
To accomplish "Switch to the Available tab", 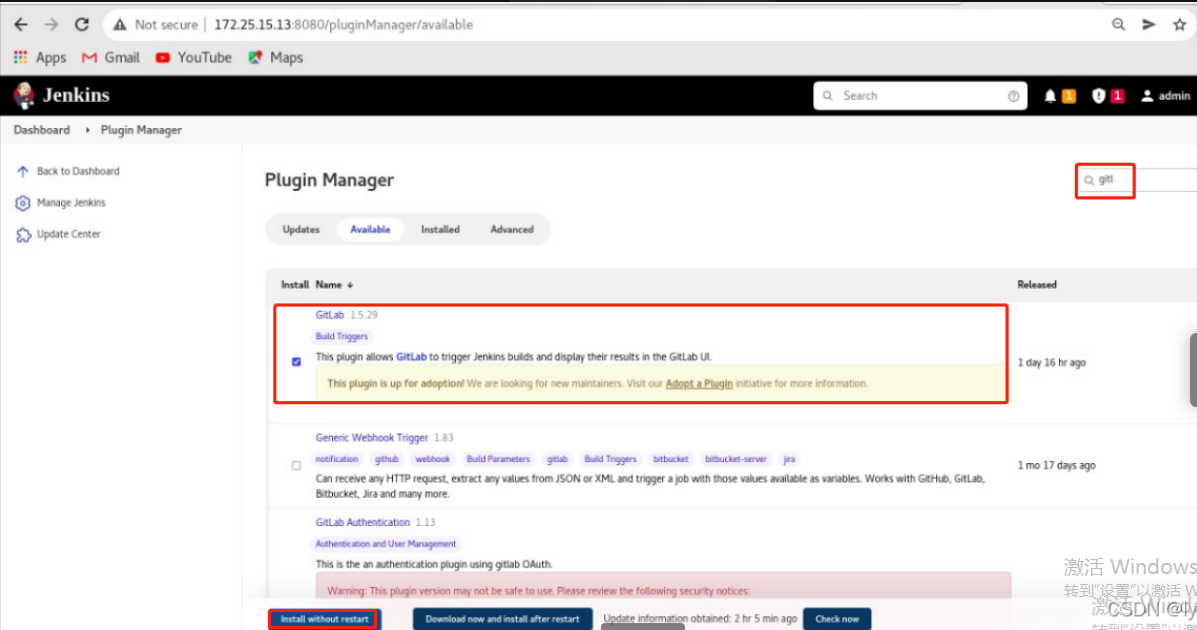I will [370, 229].
